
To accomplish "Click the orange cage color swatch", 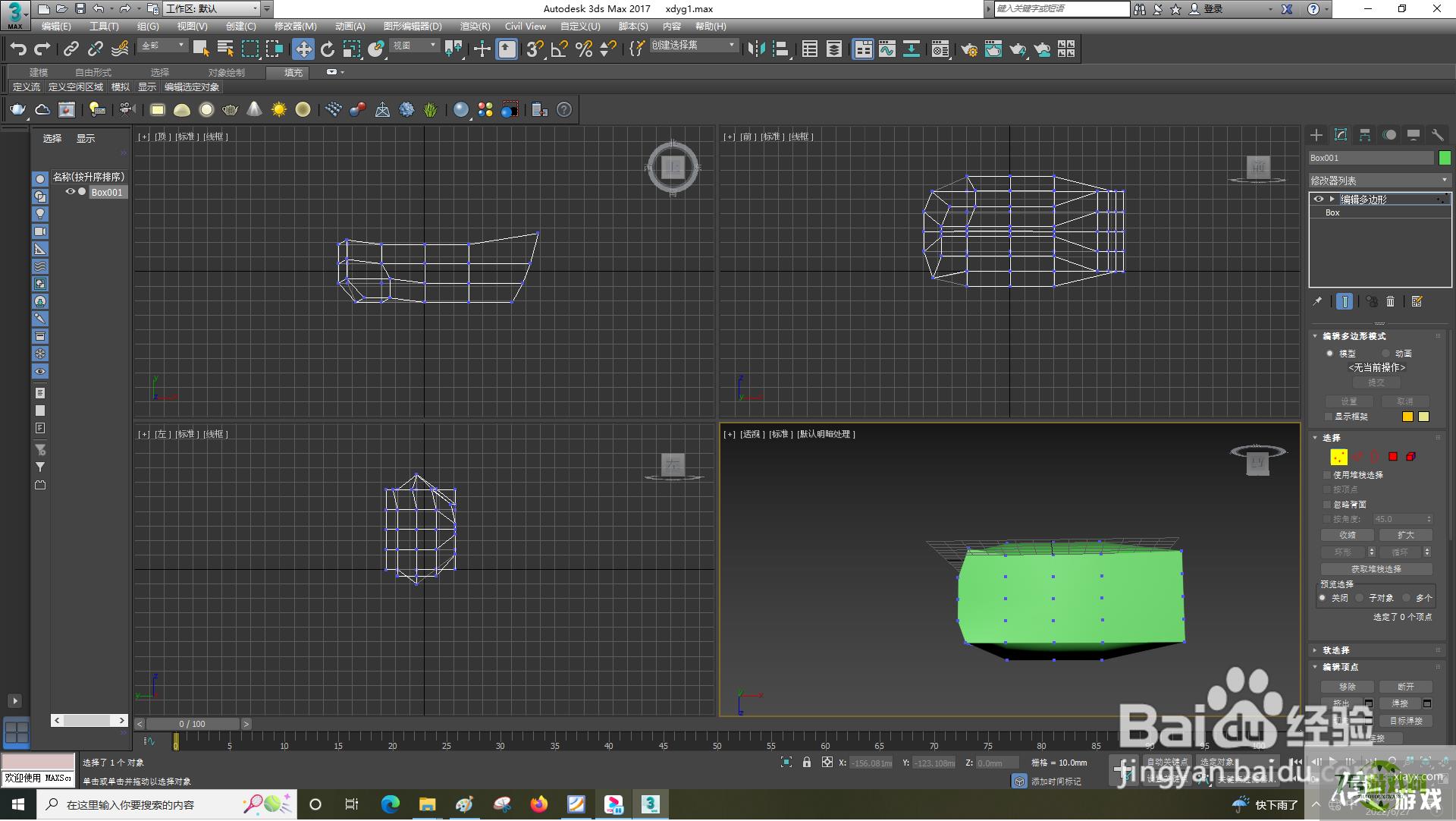I will (x=1407, y=417).
